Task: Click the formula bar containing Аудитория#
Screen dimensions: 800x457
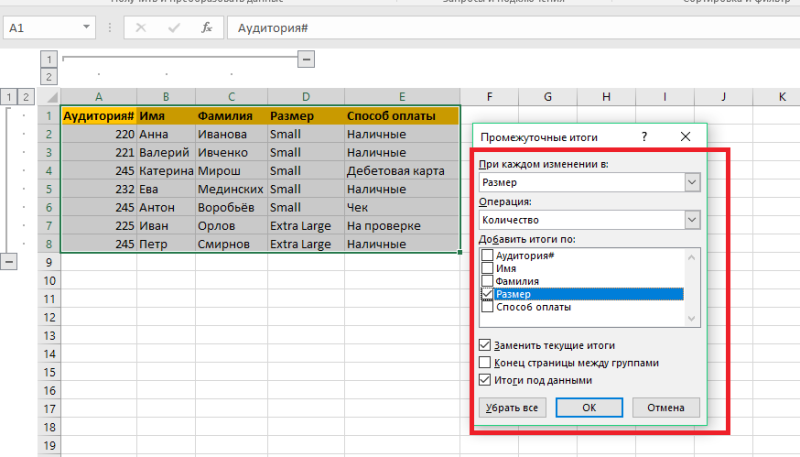Action: [x=513, y=28]
